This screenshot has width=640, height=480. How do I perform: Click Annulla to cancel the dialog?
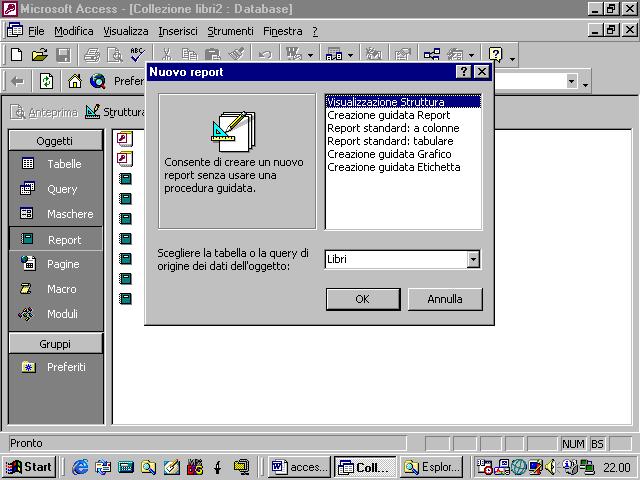[445, 299]
